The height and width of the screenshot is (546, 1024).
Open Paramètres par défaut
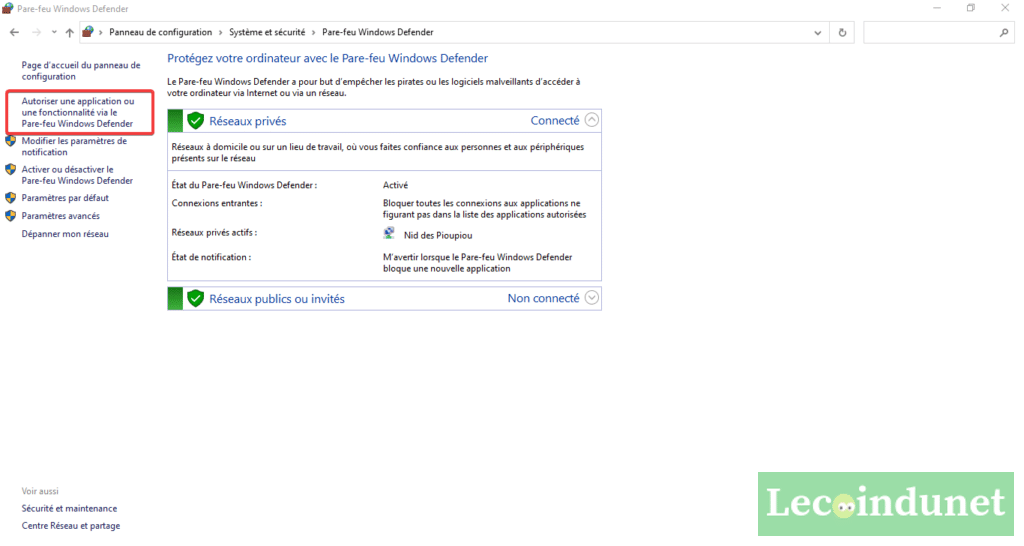pos(65,198)
